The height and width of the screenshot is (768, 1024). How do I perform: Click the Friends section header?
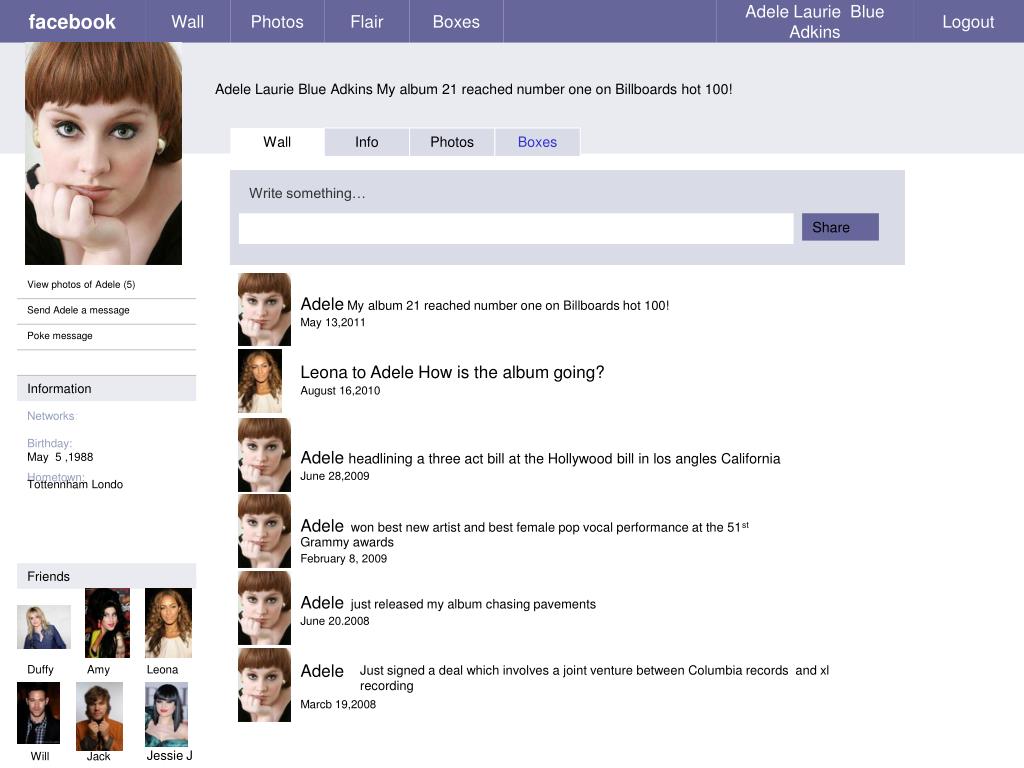[106, 576]
